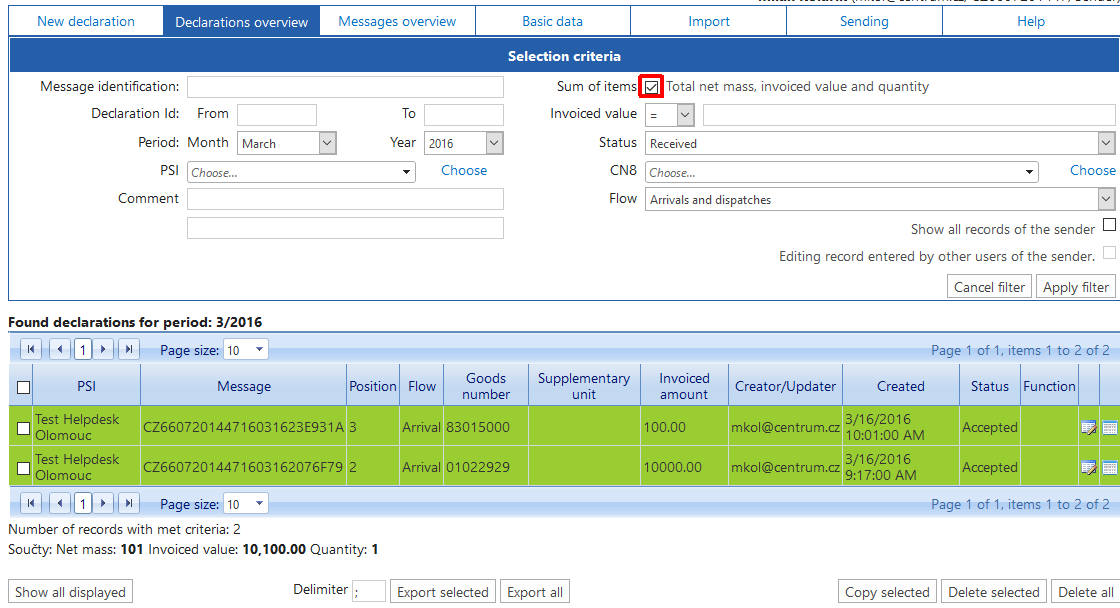Focus the Declaration Id From field

click(276, 114)
